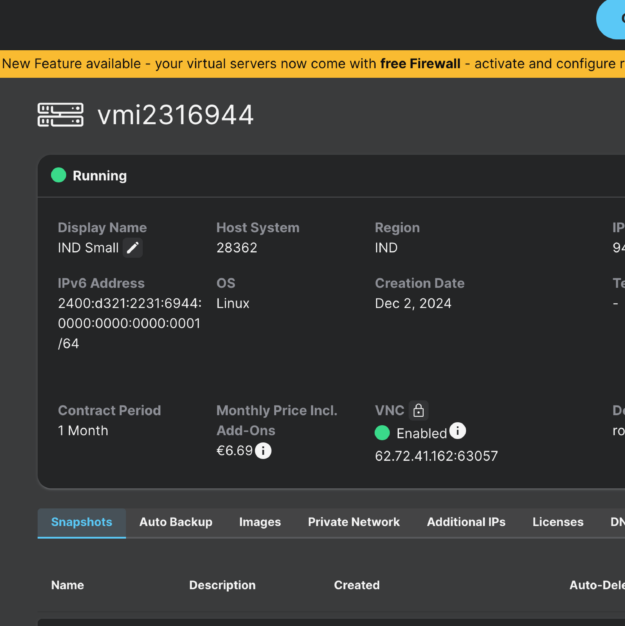Screen dimensions: 625x626
Task: Edit the IND Small display name pencil
Action: point(133,248)
